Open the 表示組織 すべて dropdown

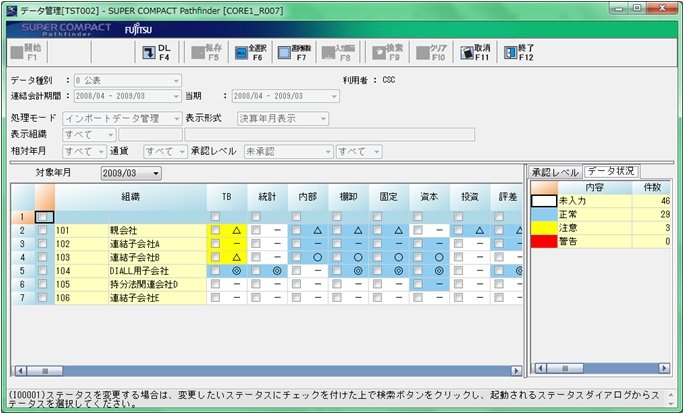(111, 135)
